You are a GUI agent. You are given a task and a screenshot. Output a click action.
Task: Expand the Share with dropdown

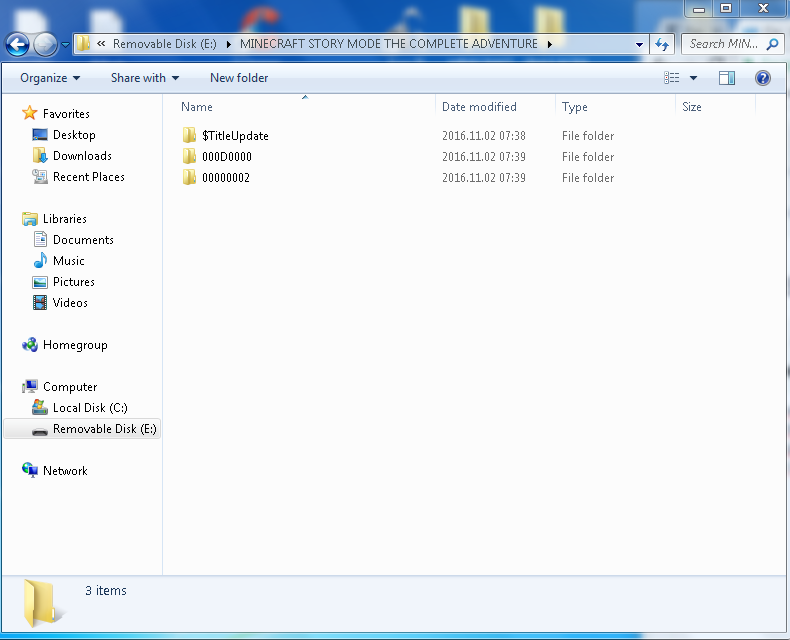(x=145, y=78)
